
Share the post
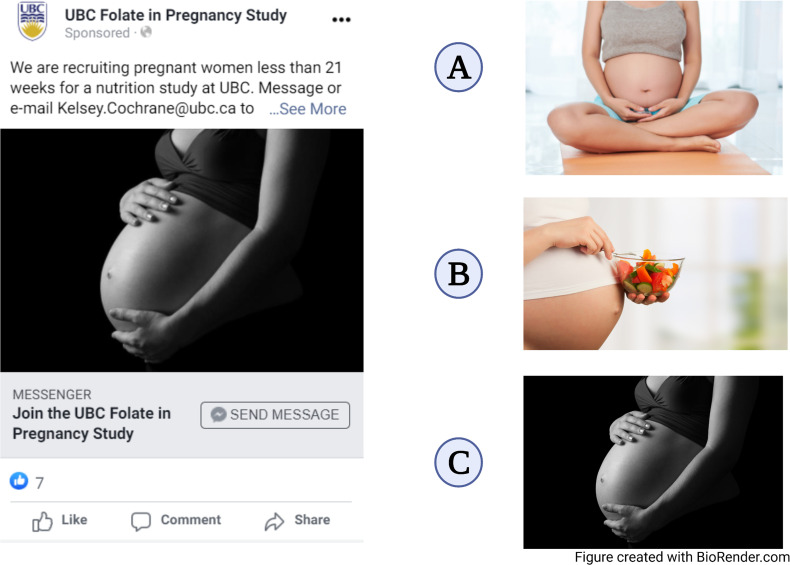(297, 521)
